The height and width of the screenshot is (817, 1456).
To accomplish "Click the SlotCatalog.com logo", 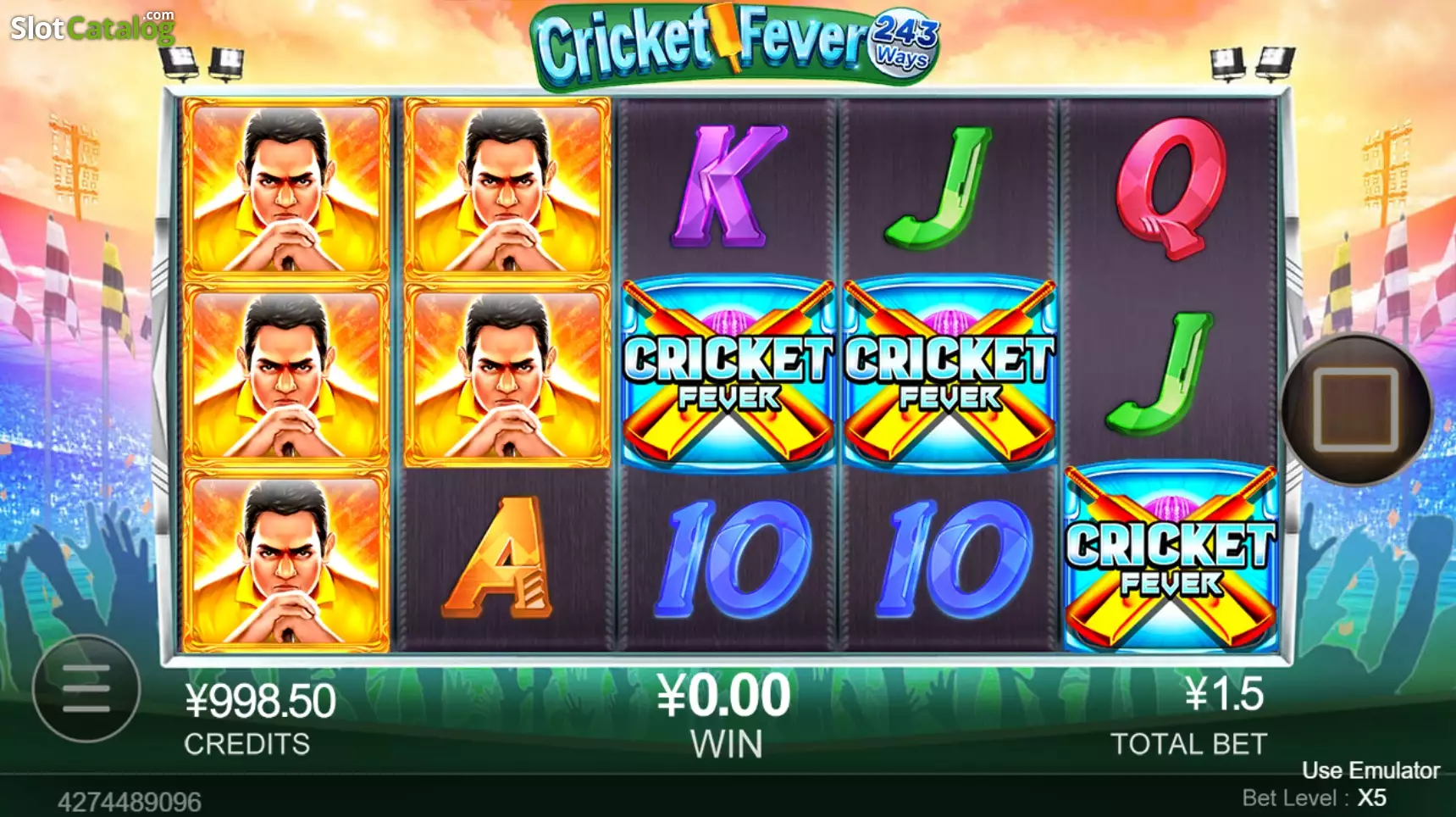I will pyautogui.click(x=92, y=27).
